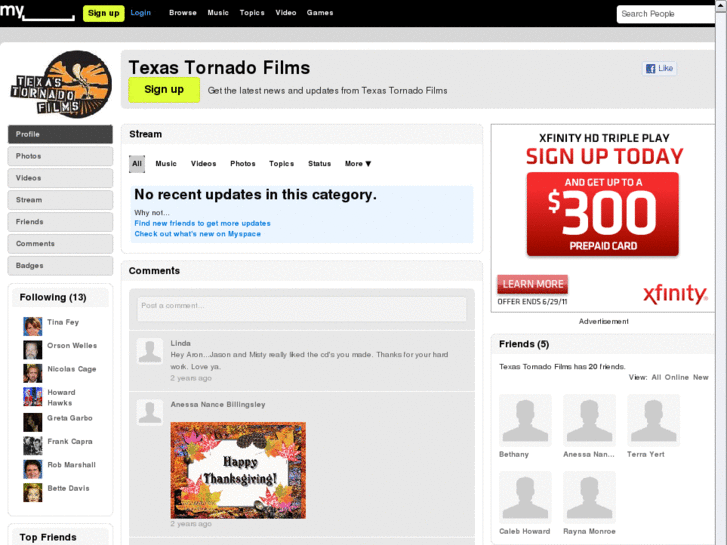727x545 pixels.
Task: Open Orson Welles' avatar picture
Action: coord(32,350)
